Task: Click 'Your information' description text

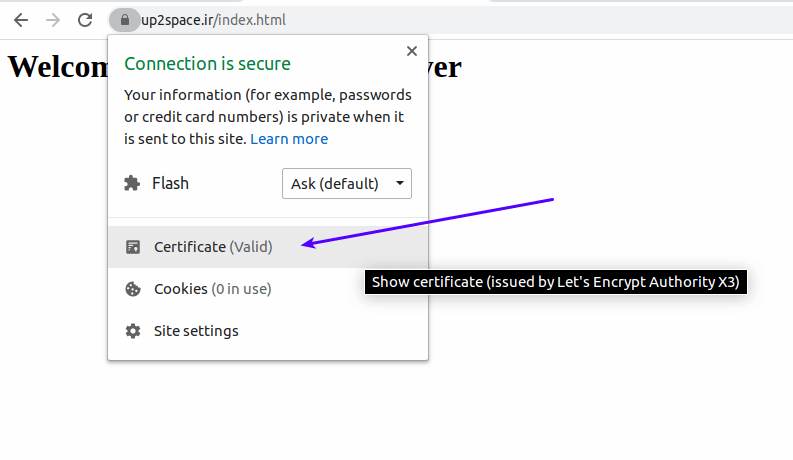Action: [x=268, y=117]
